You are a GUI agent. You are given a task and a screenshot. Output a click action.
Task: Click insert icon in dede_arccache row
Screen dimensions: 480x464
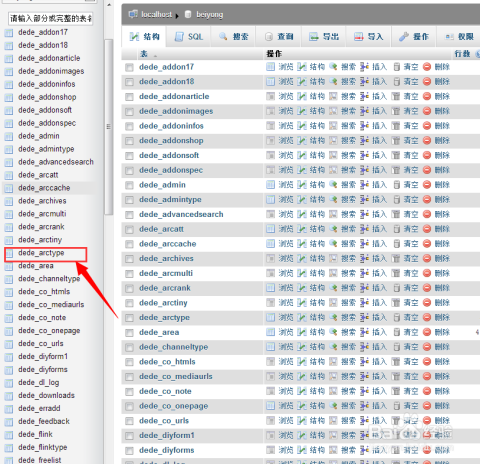364,244
